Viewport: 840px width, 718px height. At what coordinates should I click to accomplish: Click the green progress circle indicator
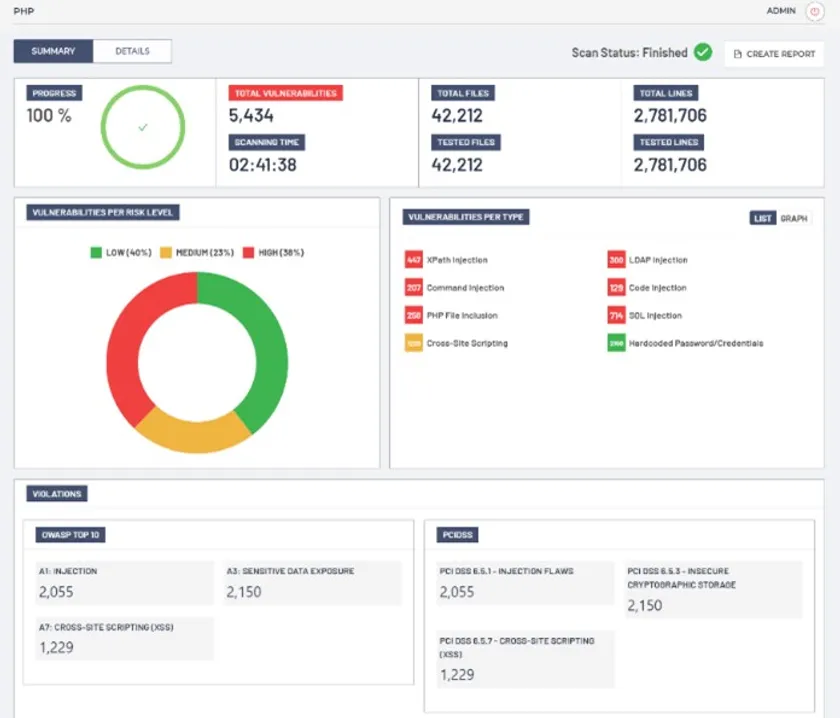pyautogui.click(x=142, y=127)
